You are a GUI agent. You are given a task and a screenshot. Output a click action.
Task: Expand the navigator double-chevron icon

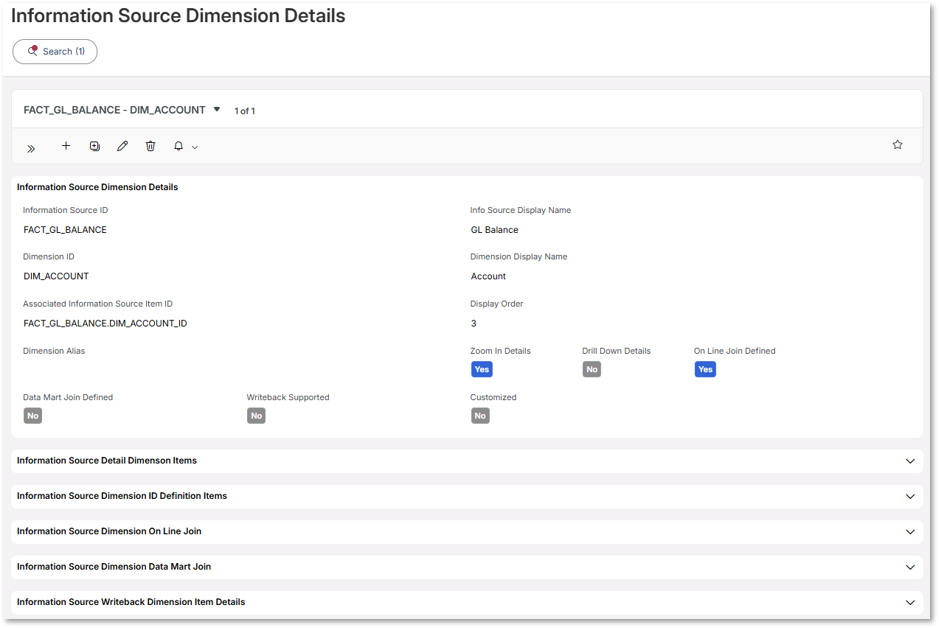31,148
